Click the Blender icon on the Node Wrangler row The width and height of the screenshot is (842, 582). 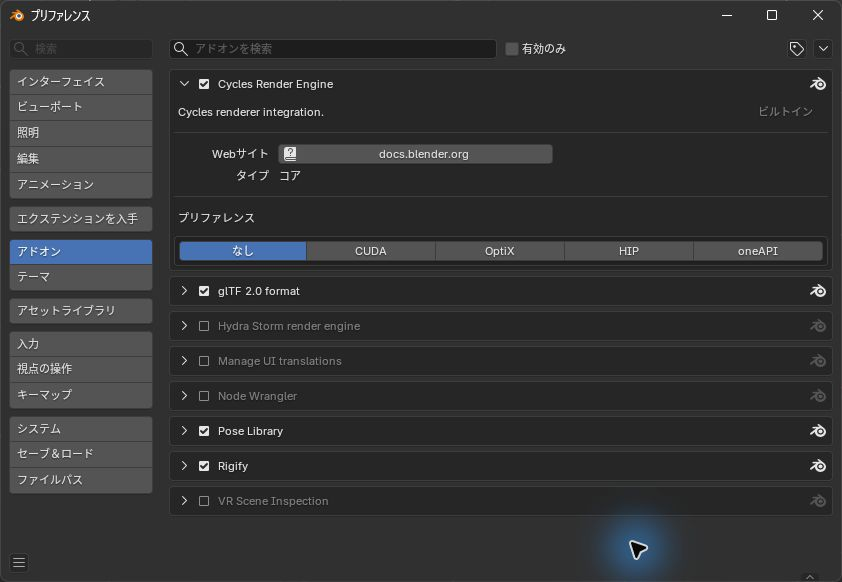(818, 396)
